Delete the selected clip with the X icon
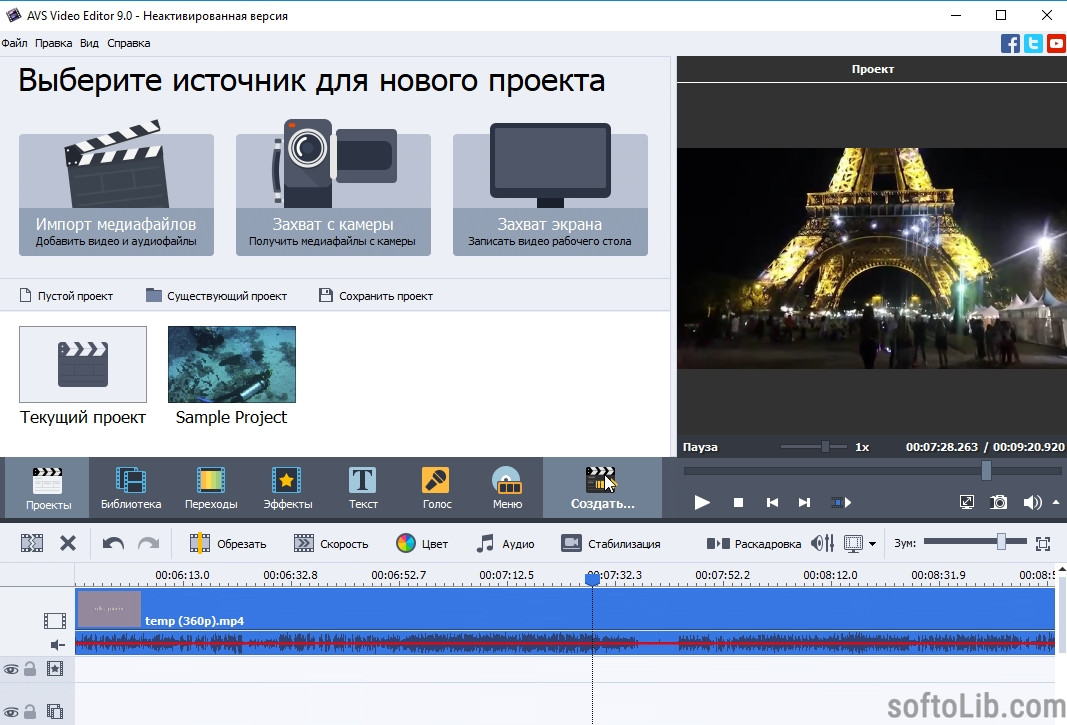Screen dimensions: 1067x725 (68, 543)
